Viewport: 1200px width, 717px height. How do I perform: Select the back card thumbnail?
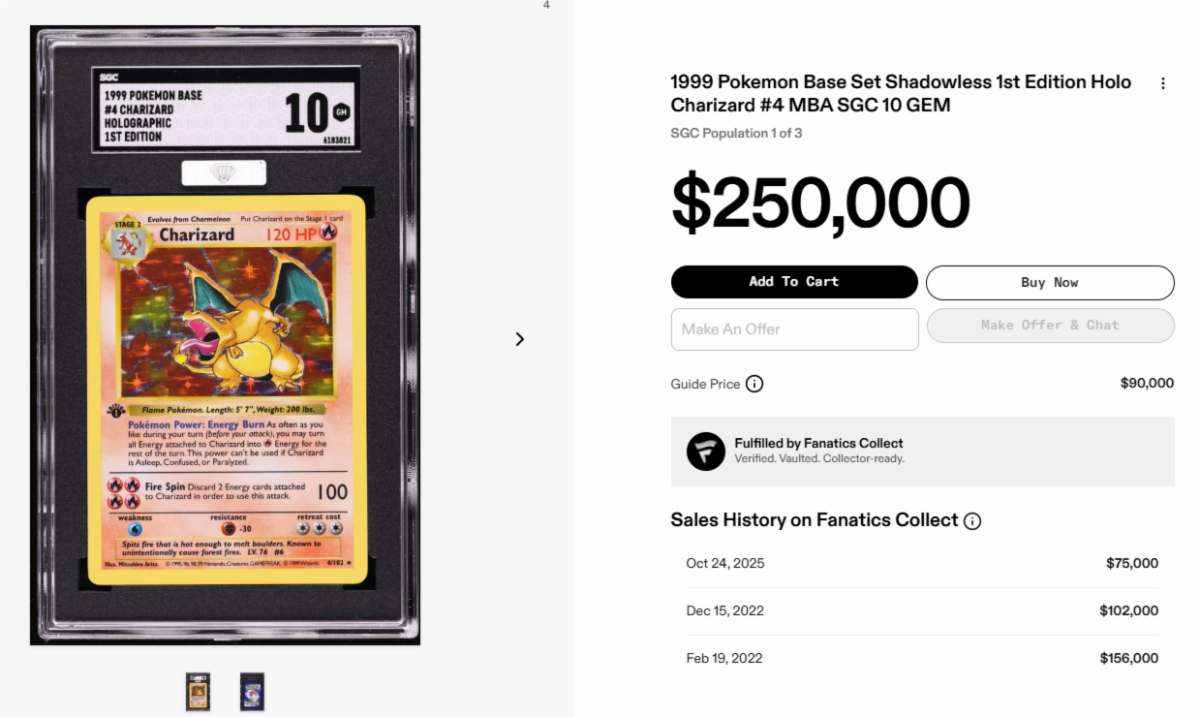(252, 692)
